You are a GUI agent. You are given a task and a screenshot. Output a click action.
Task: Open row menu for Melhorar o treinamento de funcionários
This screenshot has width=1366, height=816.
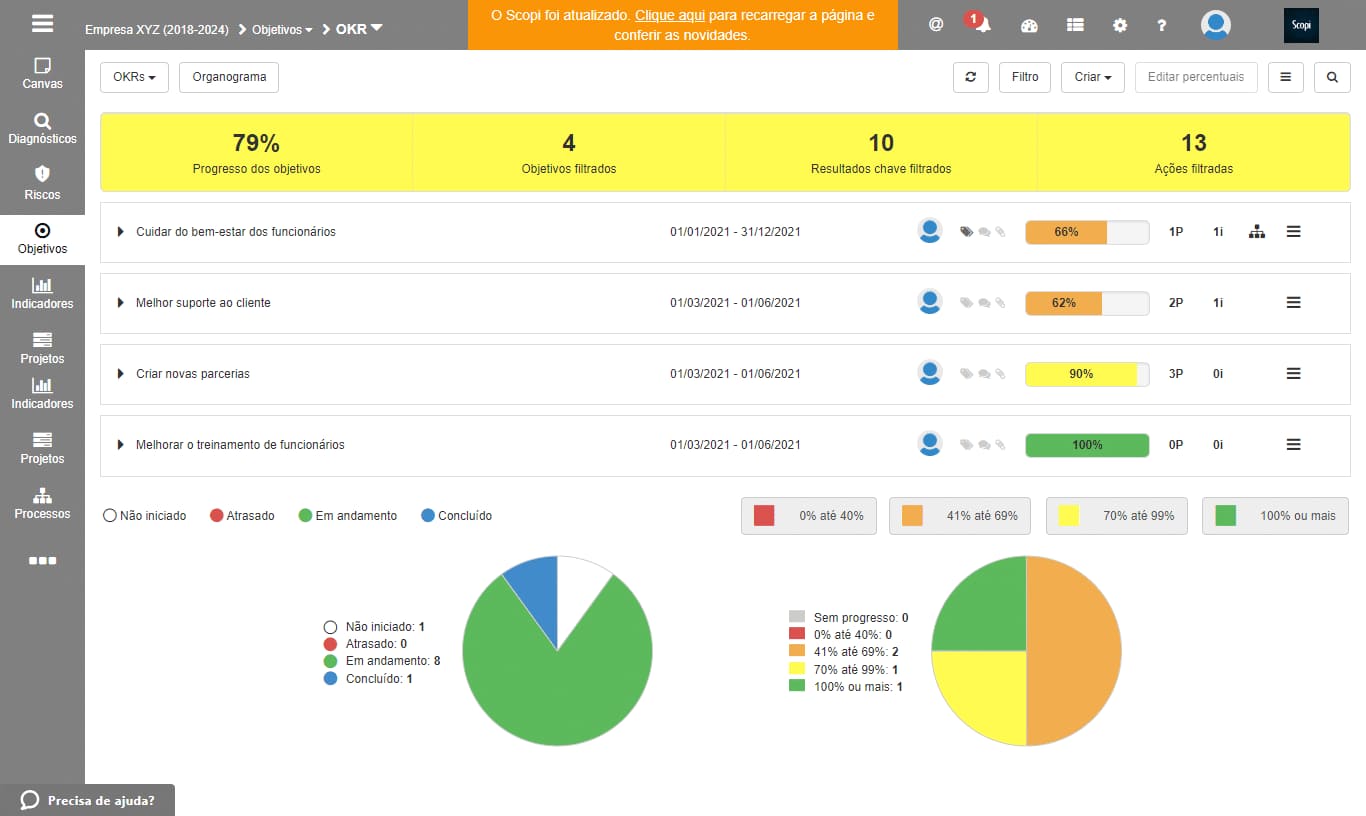[1293, 445]
